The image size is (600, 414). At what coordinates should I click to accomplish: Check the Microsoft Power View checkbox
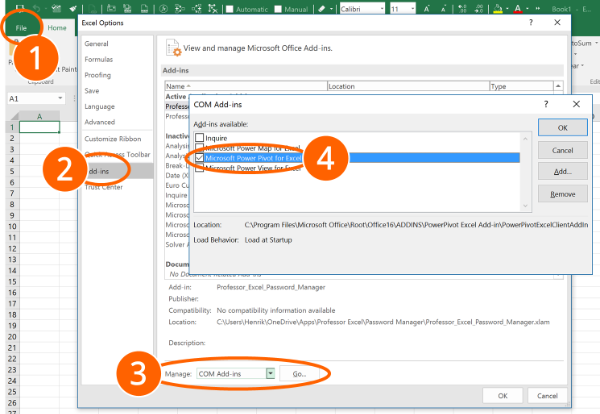pyautogui.click(x=199, y=168)
